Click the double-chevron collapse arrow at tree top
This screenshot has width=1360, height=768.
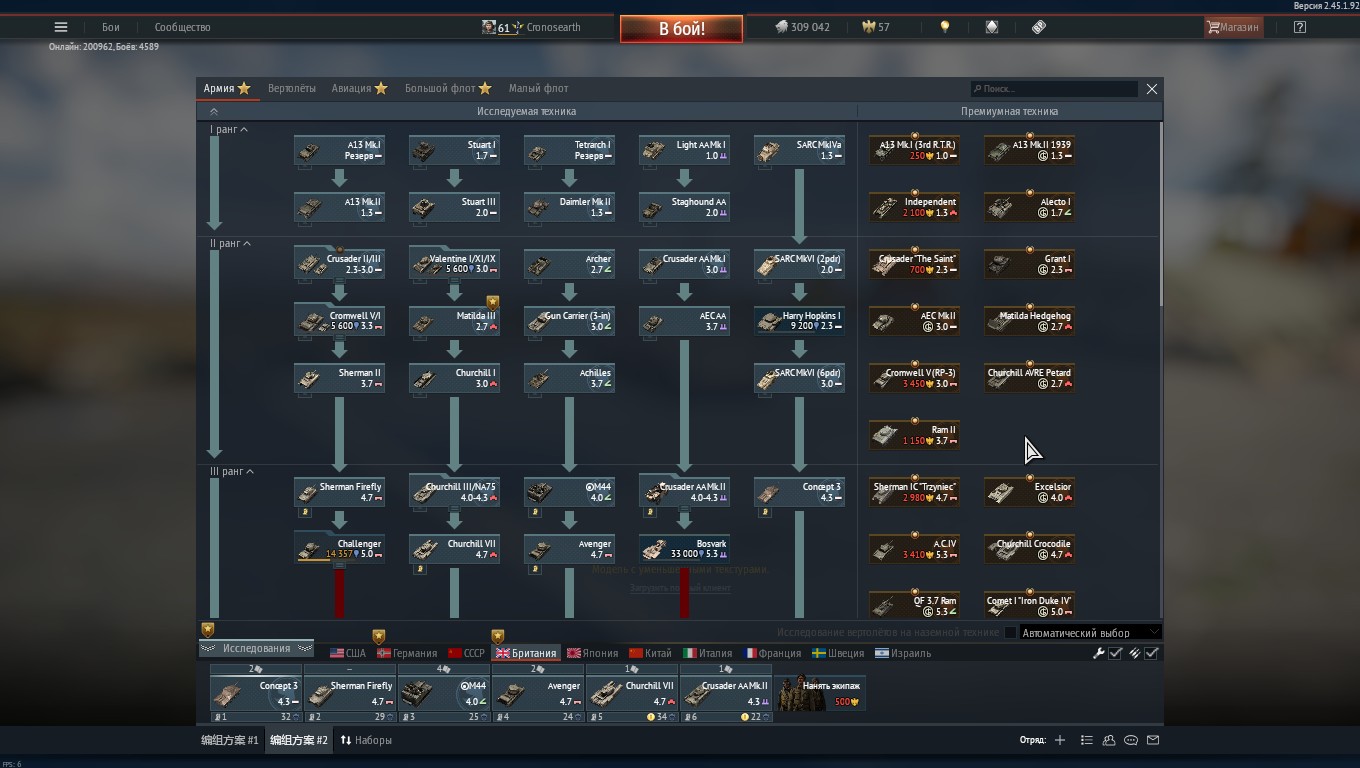[213, 111]
